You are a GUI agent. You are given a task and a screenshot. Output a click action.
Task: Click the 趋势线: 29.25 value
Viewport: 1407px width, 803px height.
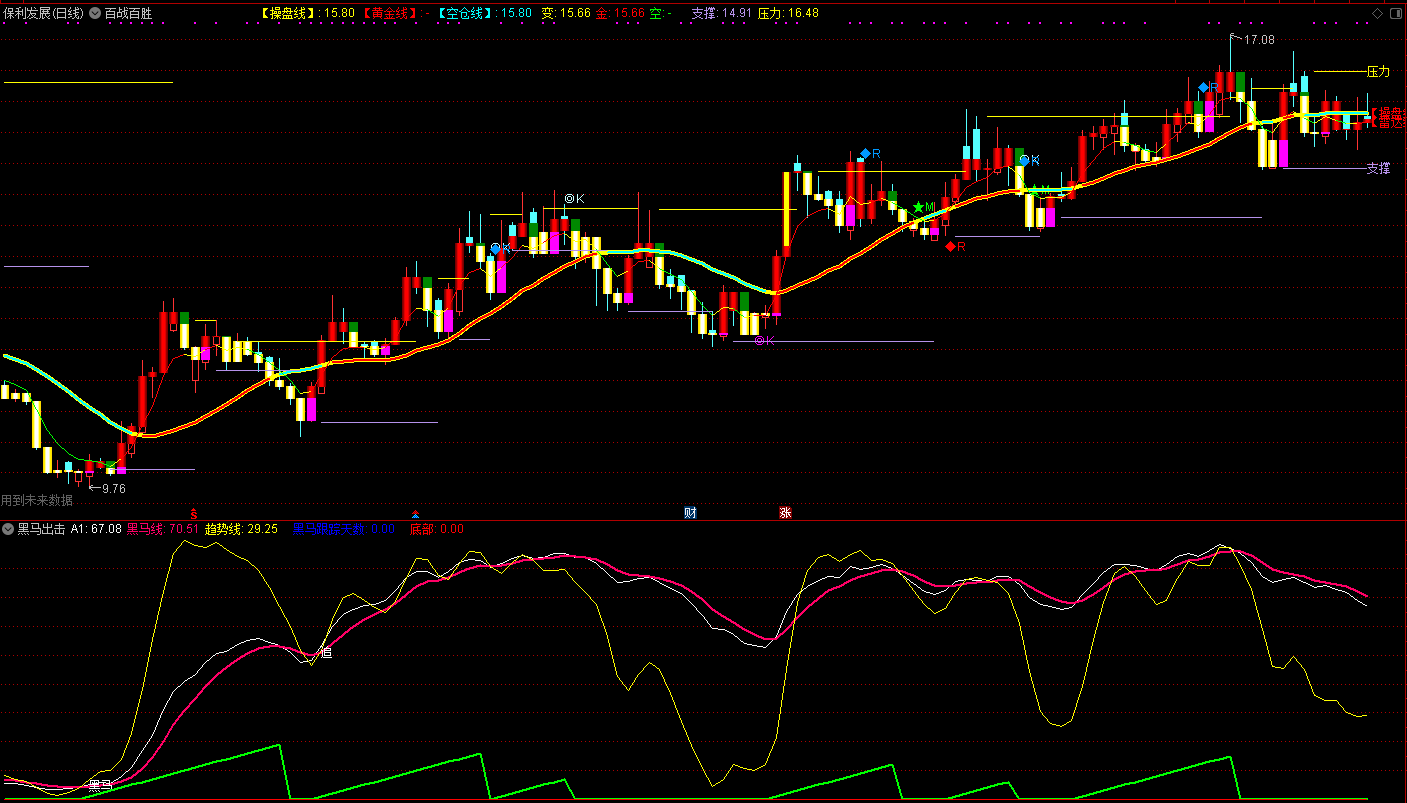click(241, 529)
